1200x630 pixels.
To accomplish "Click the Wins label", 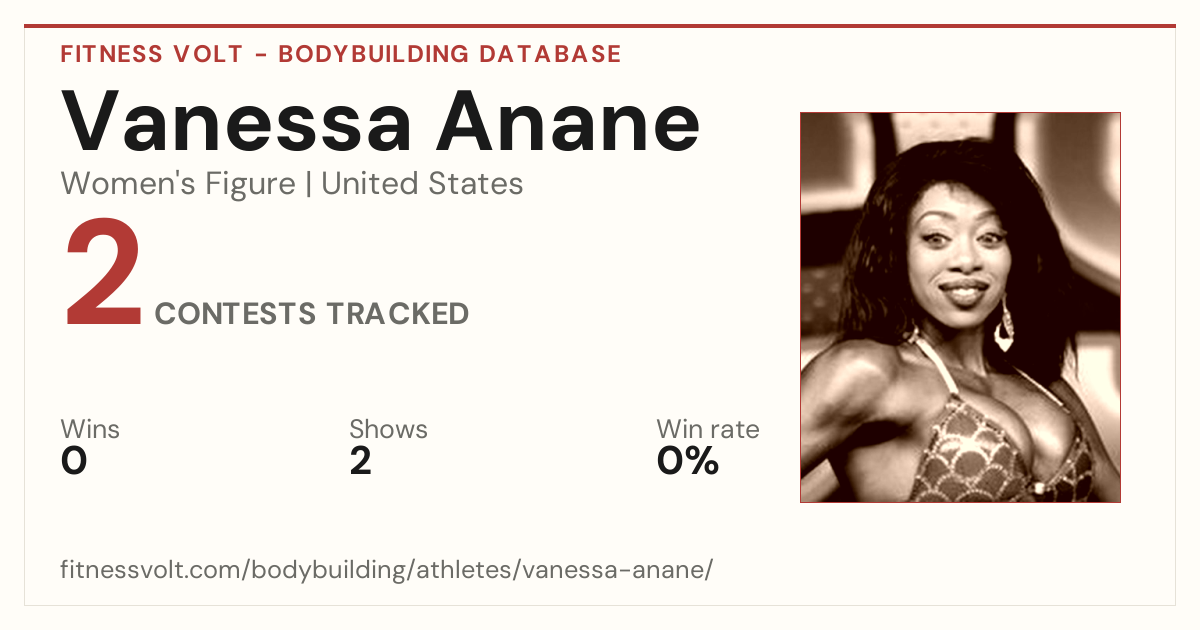I will (x=90, y=429).
